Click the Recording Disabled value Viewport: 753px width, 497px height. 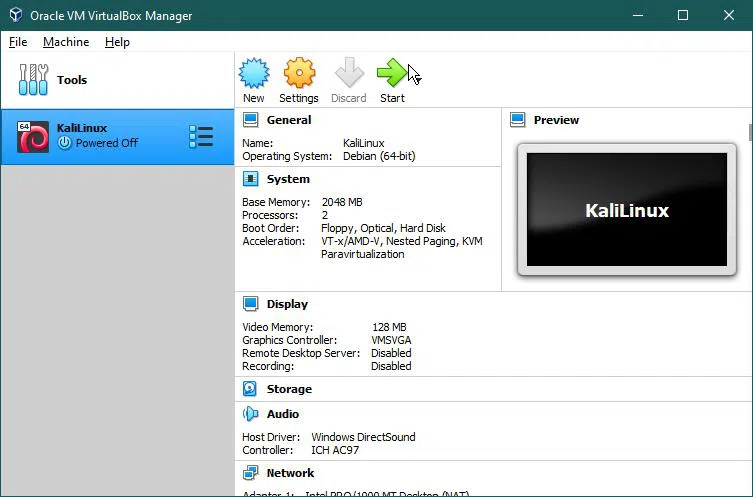click(391, 366)
